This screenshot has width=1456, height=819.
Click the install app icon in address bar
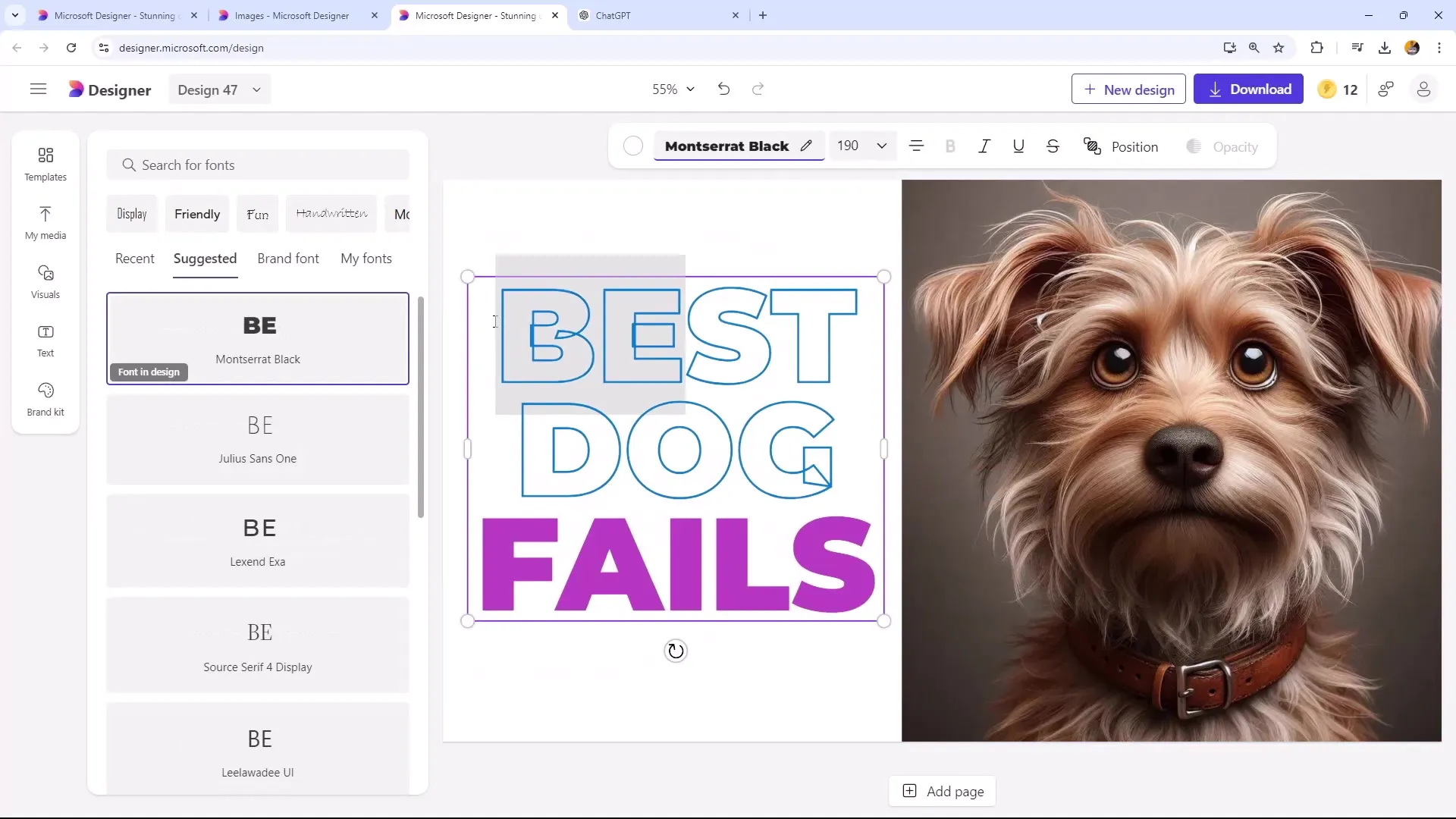click(x=1229, y=48)
